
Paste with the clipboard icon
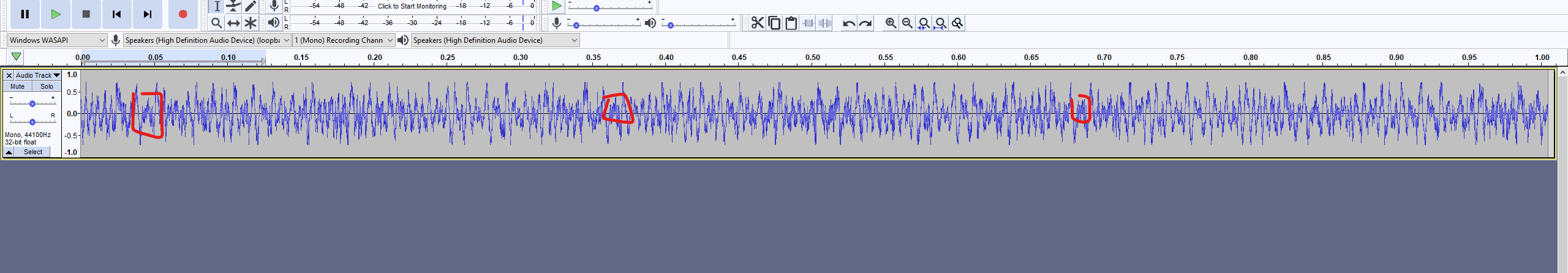(791, 23)
